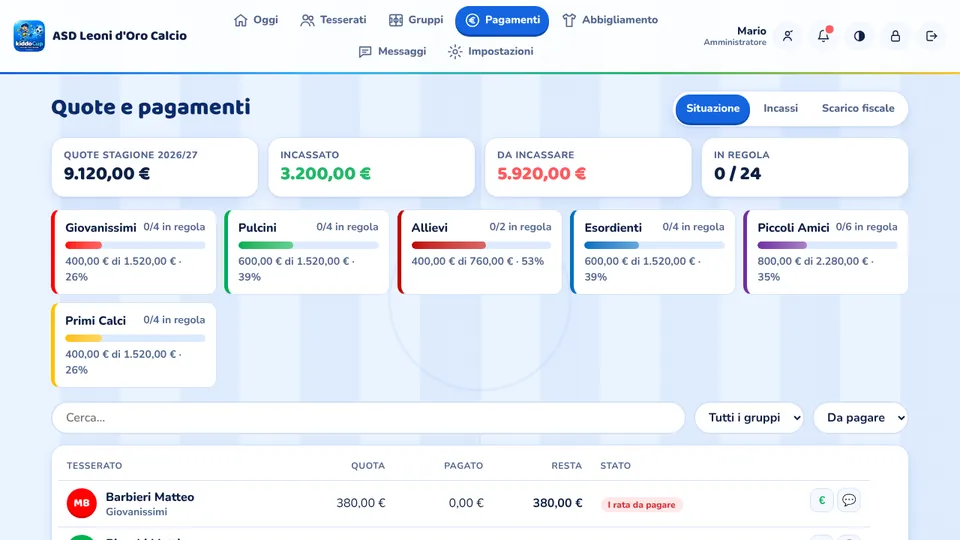Expand the Da pagare filter dropdown
The height and width of the screenshot is (540, 960).
pos(860,418)
